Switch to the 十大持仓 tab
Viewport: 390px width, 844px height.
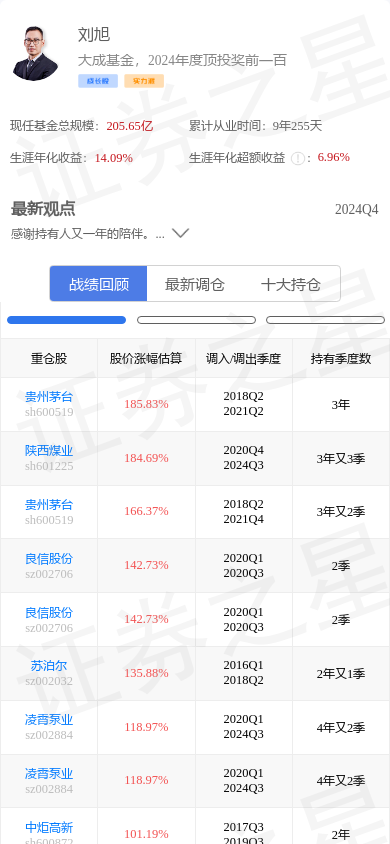290,284
